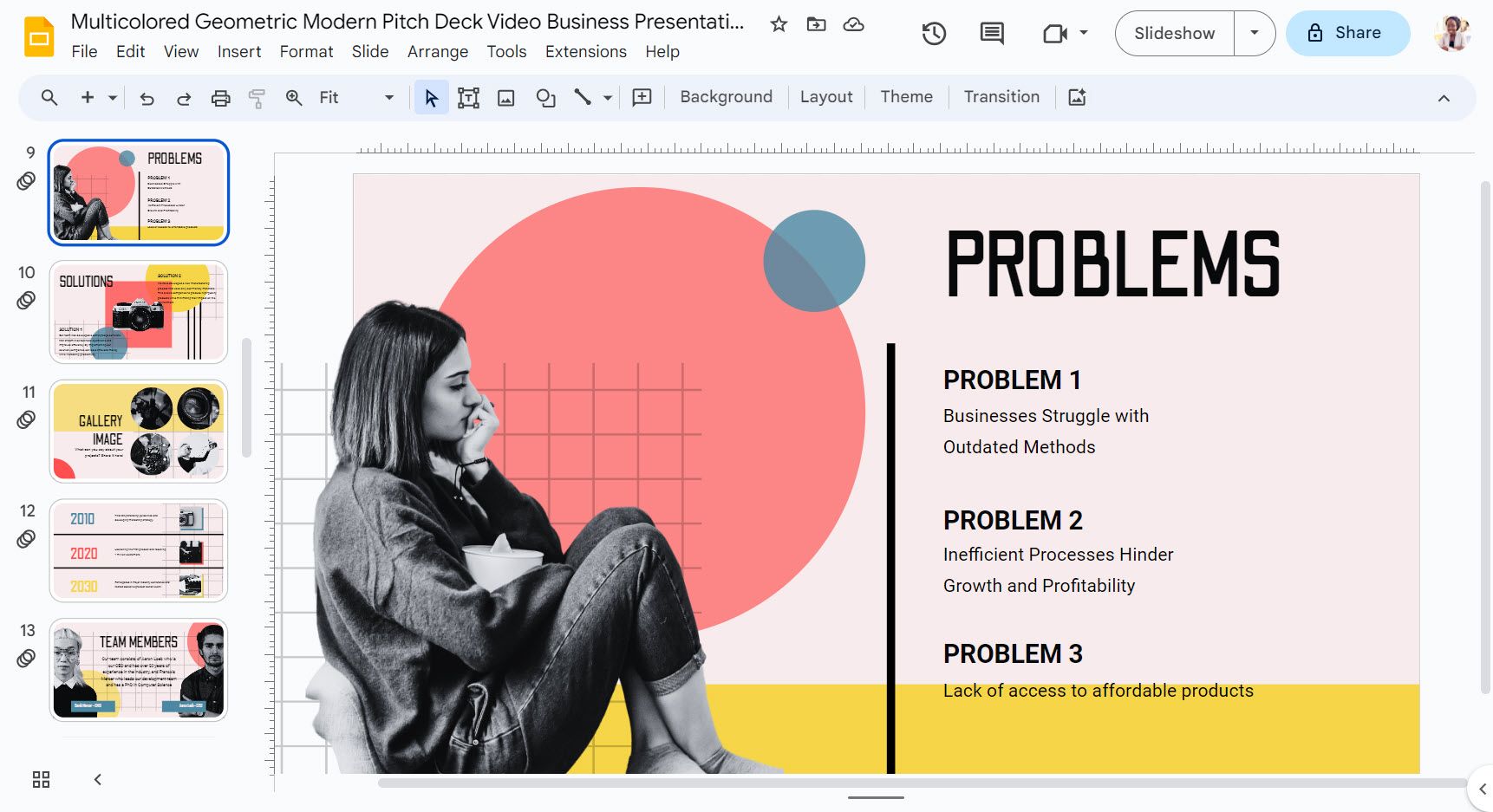Open version history clock icon
The height and width of the screenshot is (812, 1493).
[934, 34]
